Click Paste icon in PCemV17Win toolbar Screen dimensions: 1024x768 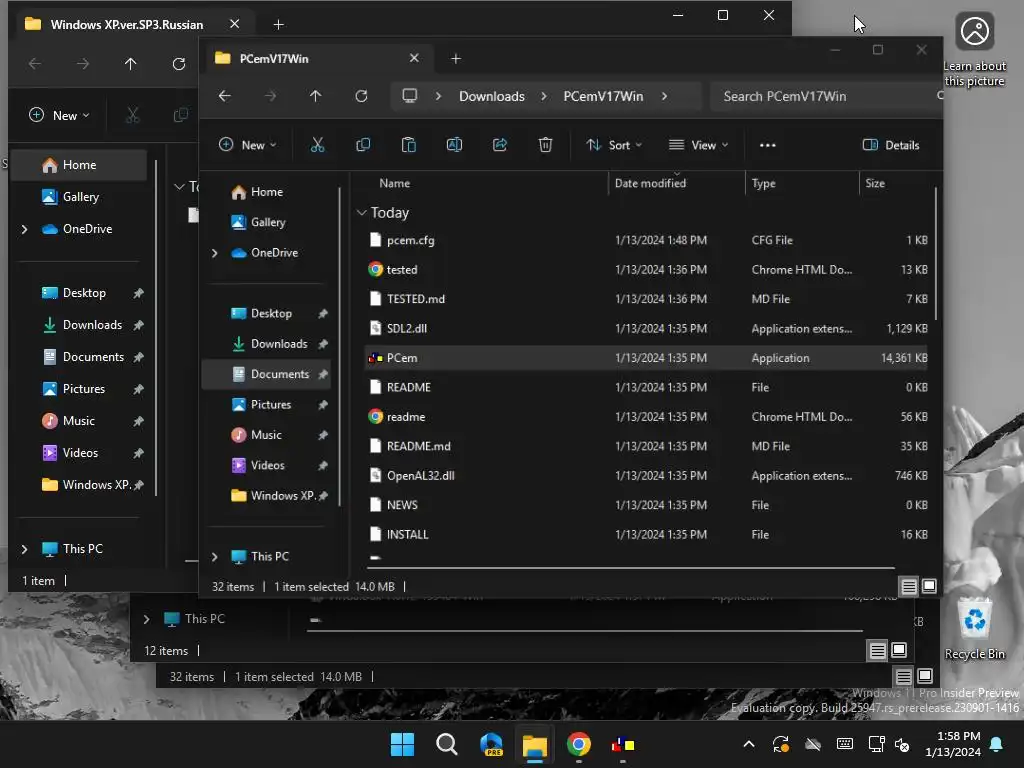tap(409, 145)
